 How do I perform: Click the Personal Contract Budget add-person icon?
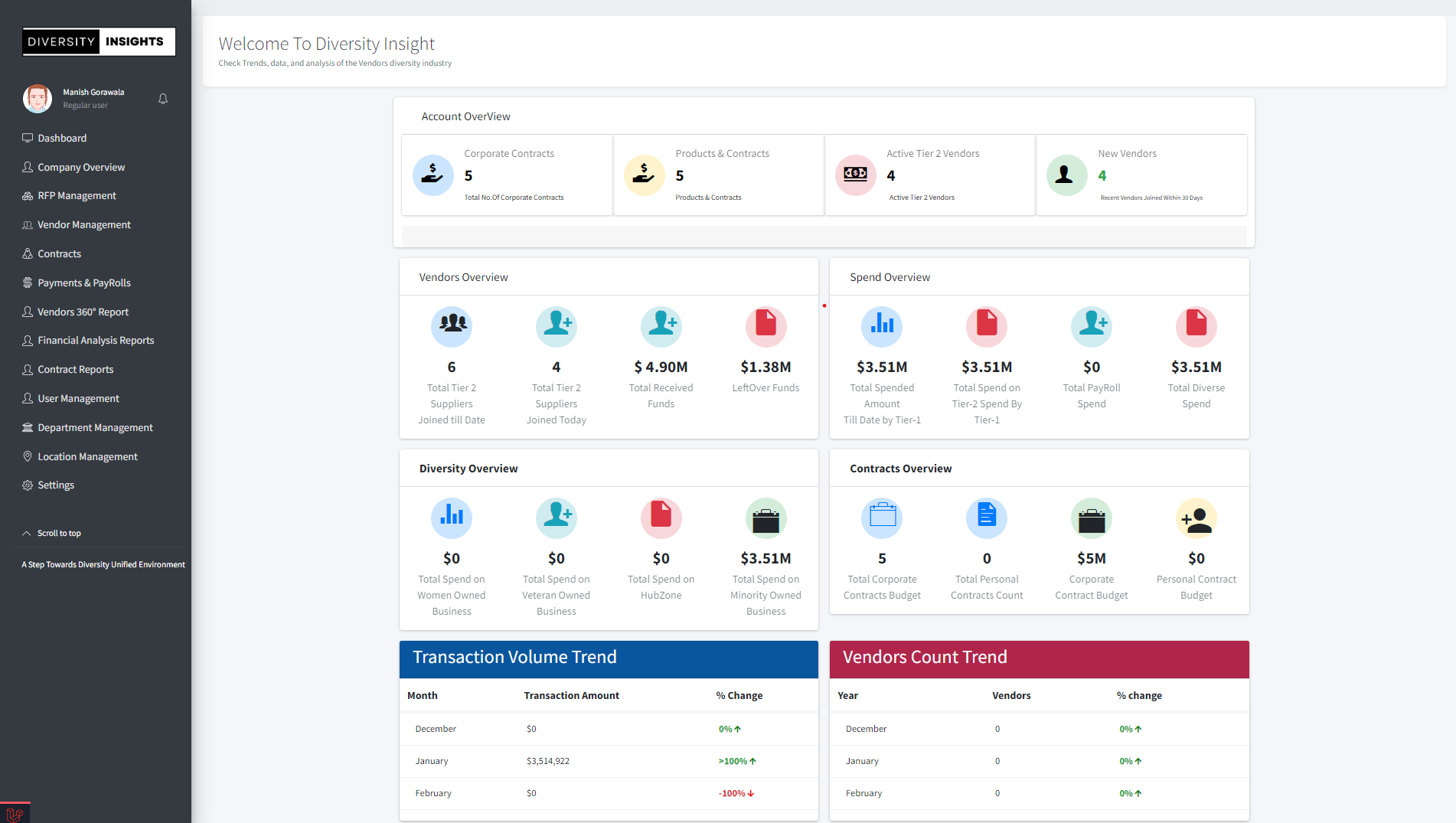tap(1196, 518)
